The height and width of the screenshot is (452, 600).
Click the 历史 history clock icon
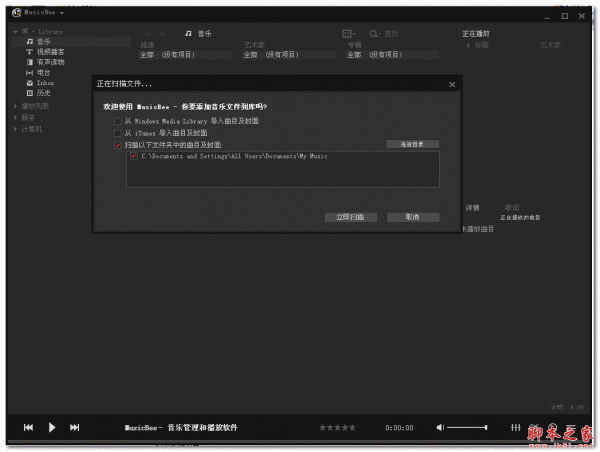[x=30, y=93]
